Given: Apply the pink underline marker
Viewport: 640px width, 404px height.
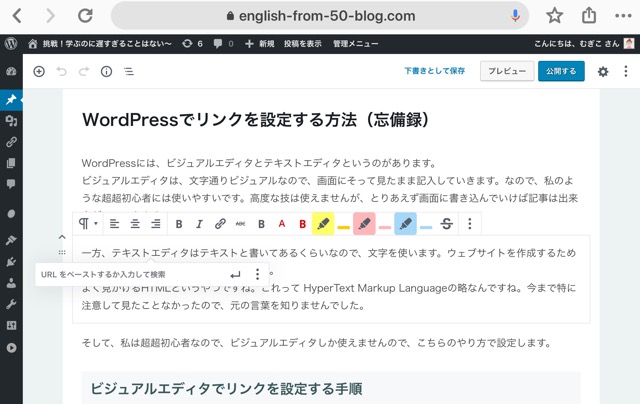Looking at the screenshot, I should pos(385,227).
